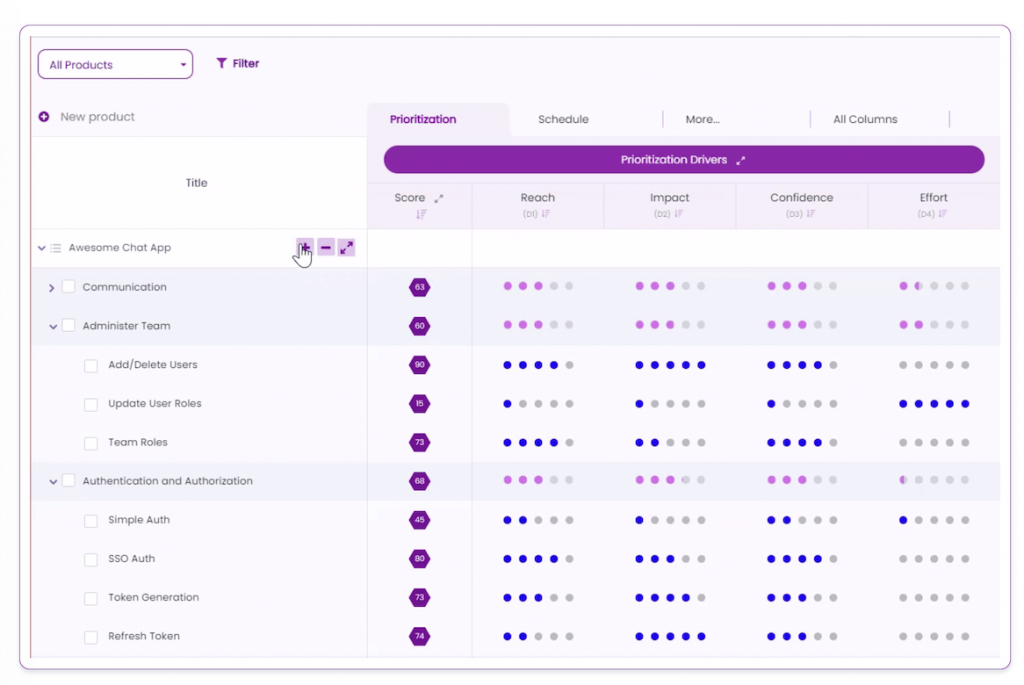The width and height of the screenshot is (1024, 685).
Task: Switch to the Schedule tab
Action: (x=562, y=118)
